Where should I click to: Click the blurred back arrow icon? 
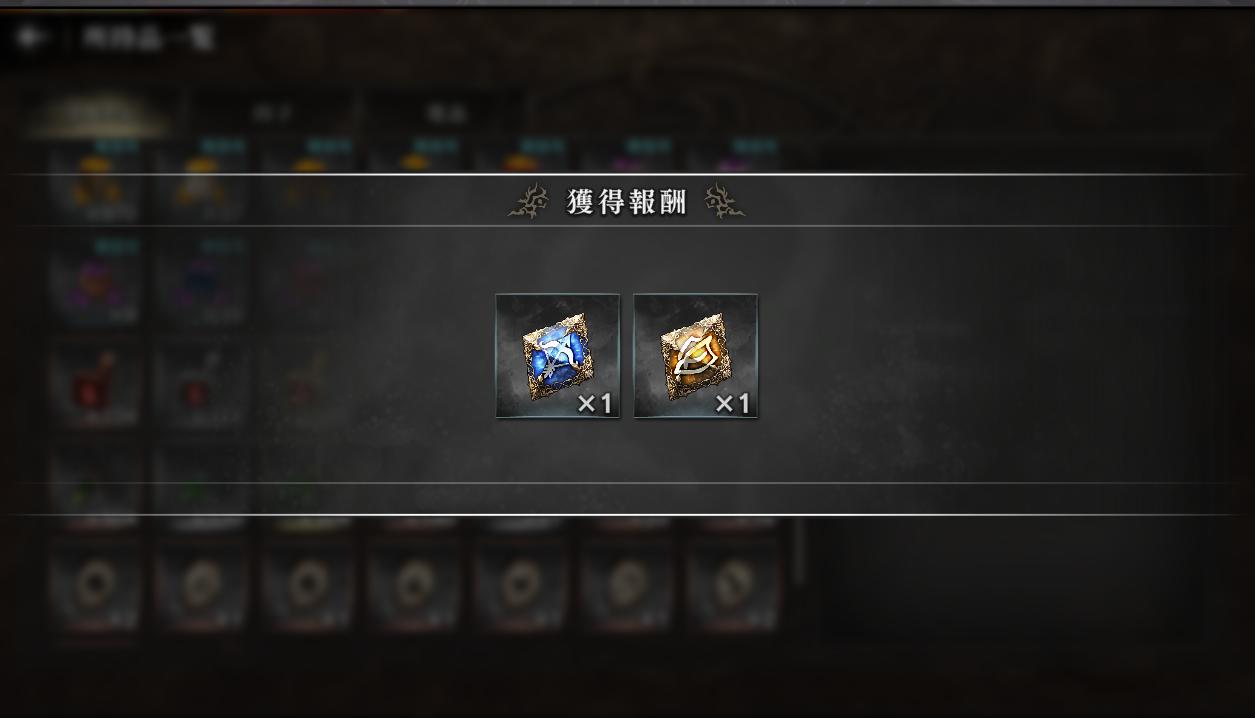(x=32, y=38)
